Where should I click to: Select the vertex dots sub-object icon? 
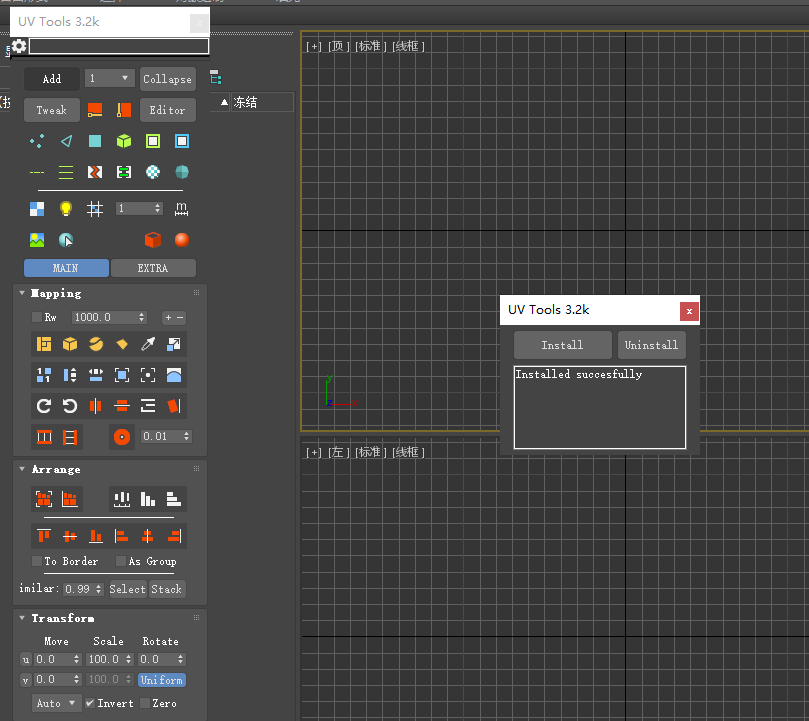pyautogui.click(x=37, y=141)
